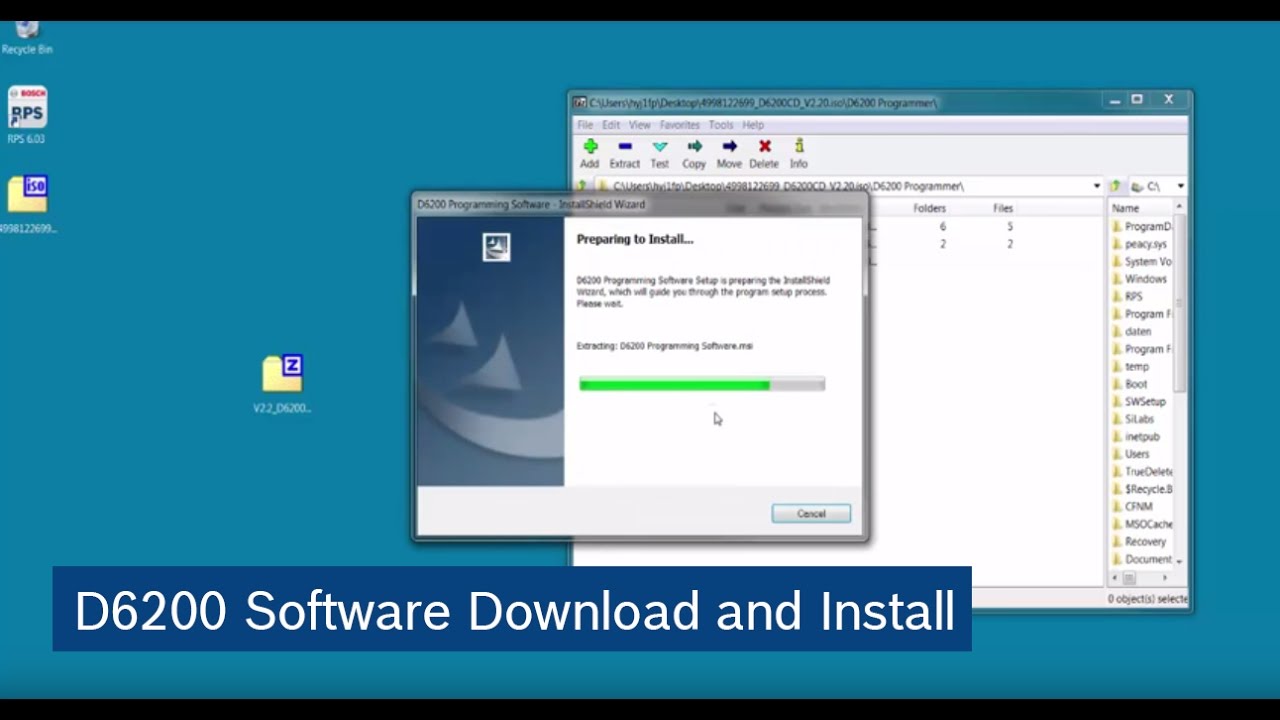The height and width of the screenshot is (720, 1280).
Task: Click the "0 object(s) selected" status bar text
Action: (x=1147, y=598)
